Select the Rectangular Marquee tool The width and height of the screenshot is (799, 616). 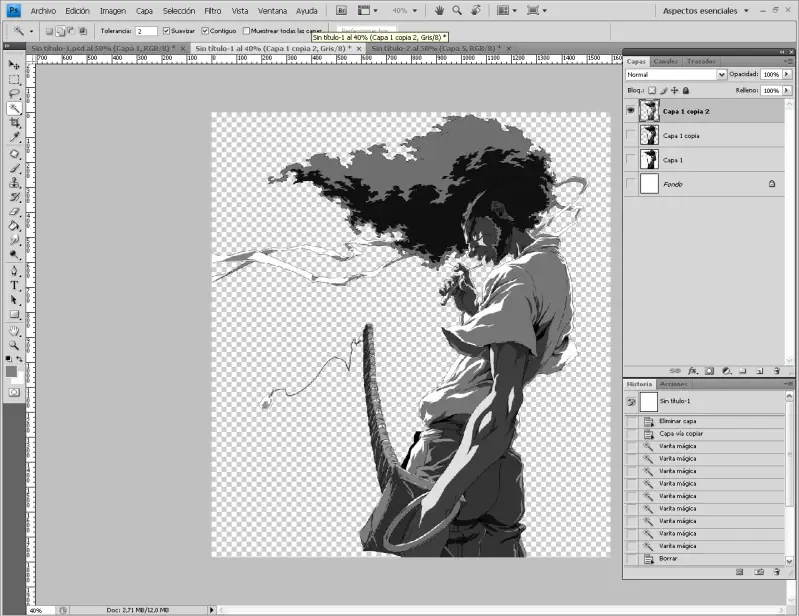[x=14, y=80]
